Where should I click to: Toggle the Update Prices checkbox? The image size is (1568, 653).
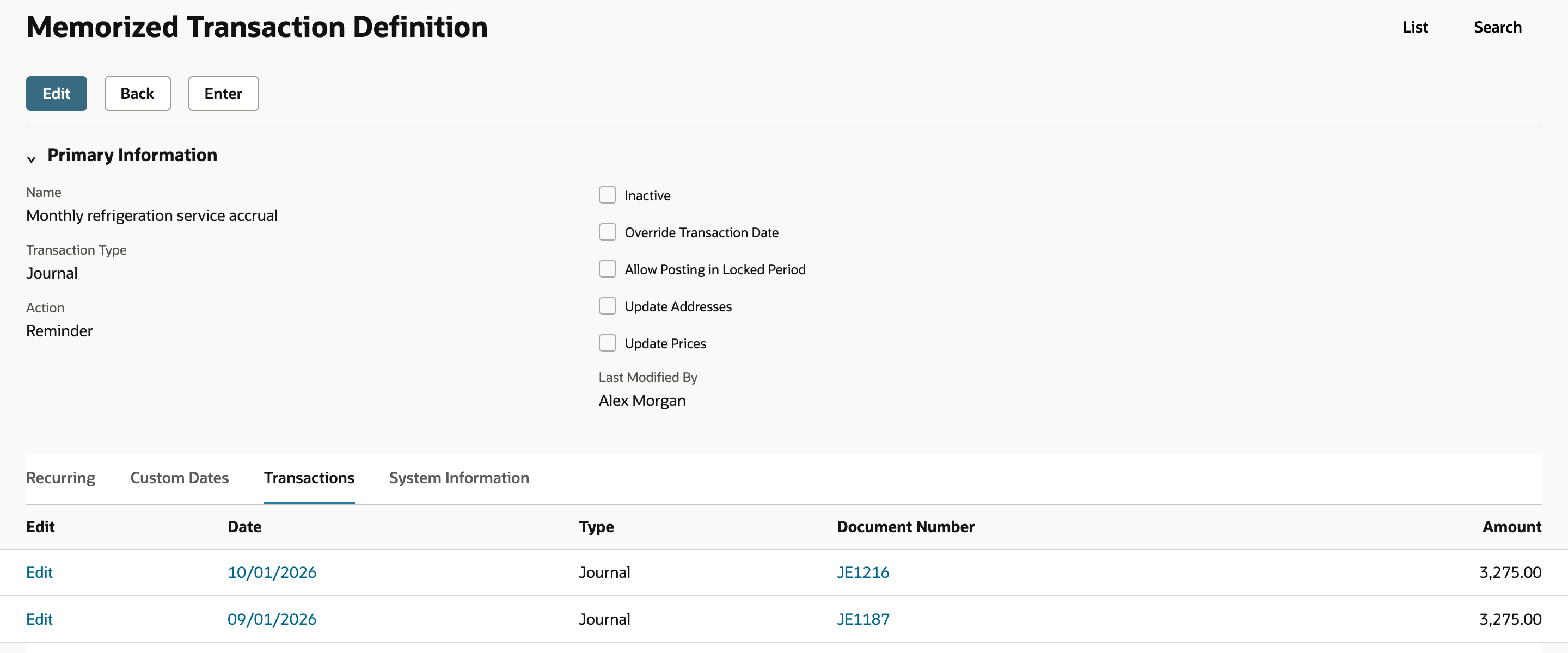[608, 344]
